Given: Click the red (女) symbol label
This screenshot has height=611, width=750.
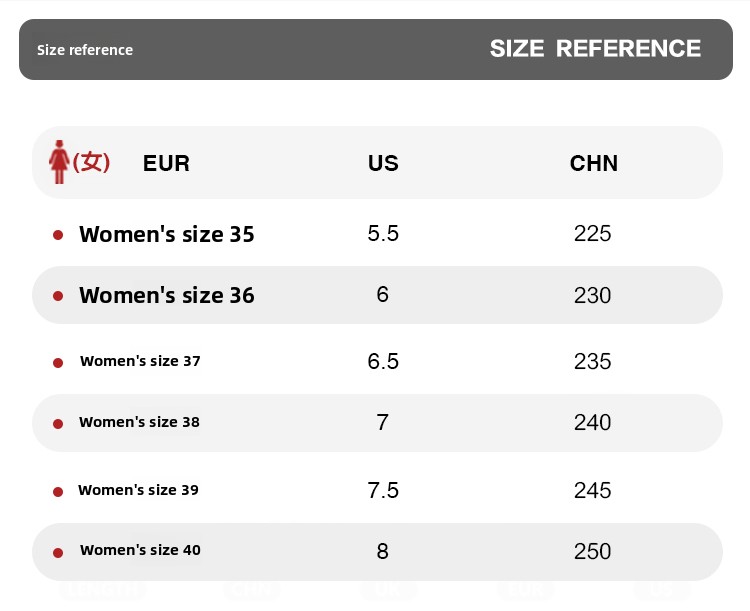Looking at the screenshot, I should 91,161.
